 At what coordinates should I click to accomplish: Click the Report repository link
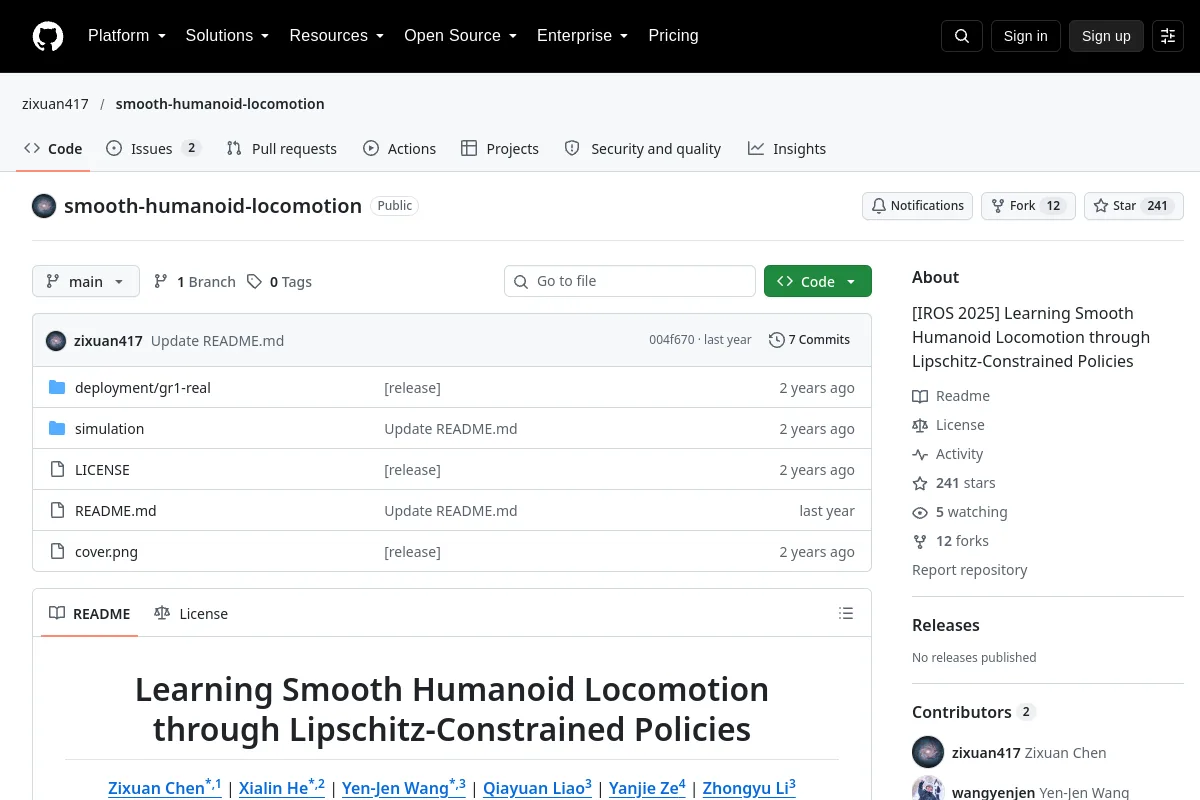pos(970,570)
